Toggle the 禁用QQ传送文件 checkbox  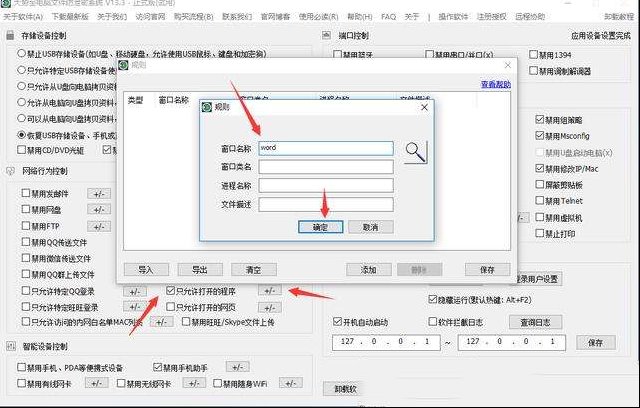pos(26,242)
